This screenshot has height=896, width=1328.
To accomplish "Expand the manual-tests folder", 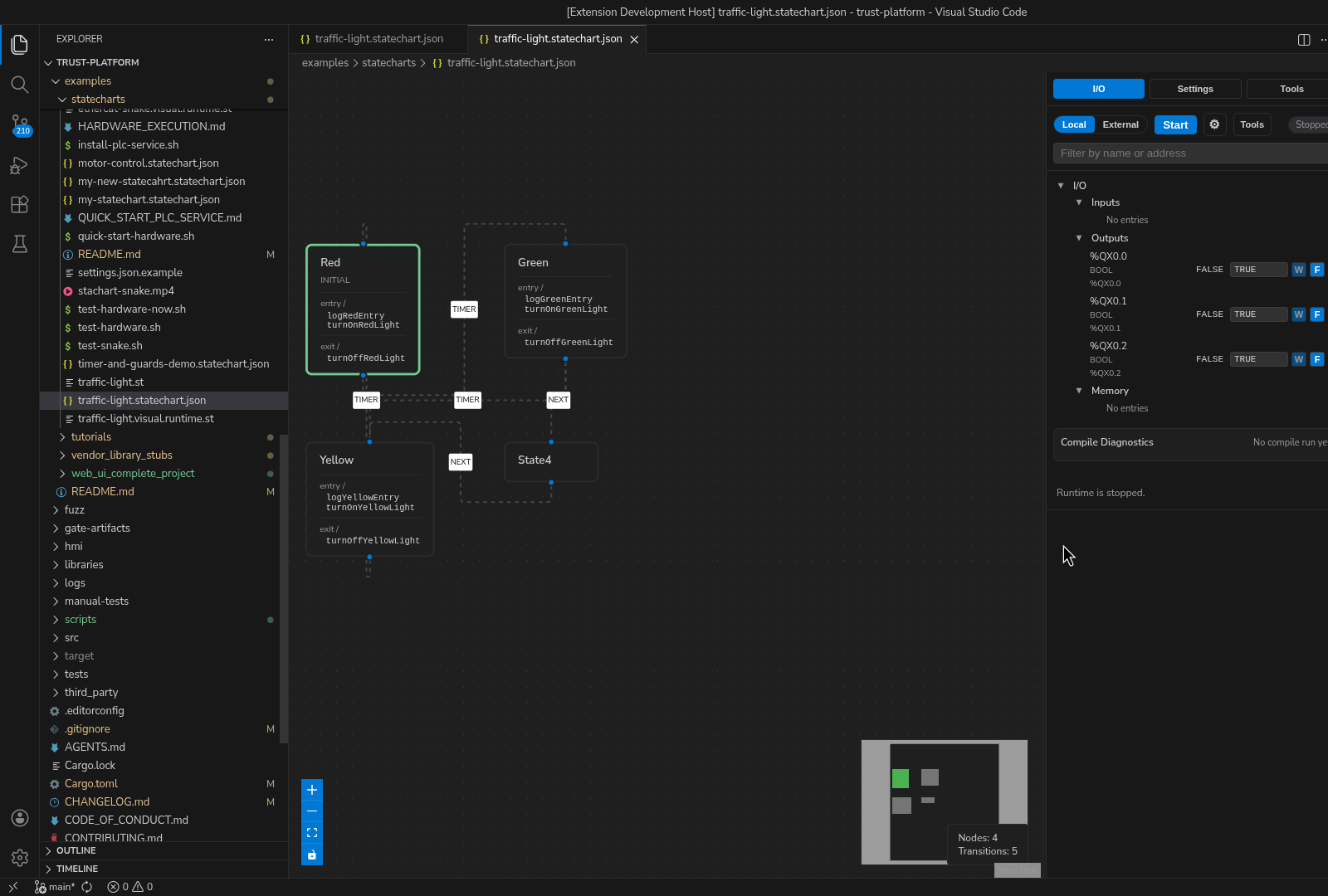I will (97, 601).
